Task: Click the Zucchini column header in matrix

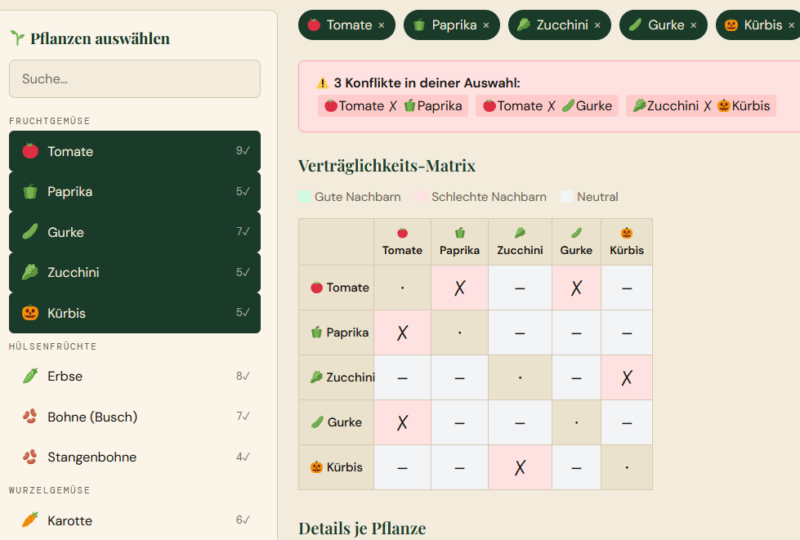Action: 520,242
